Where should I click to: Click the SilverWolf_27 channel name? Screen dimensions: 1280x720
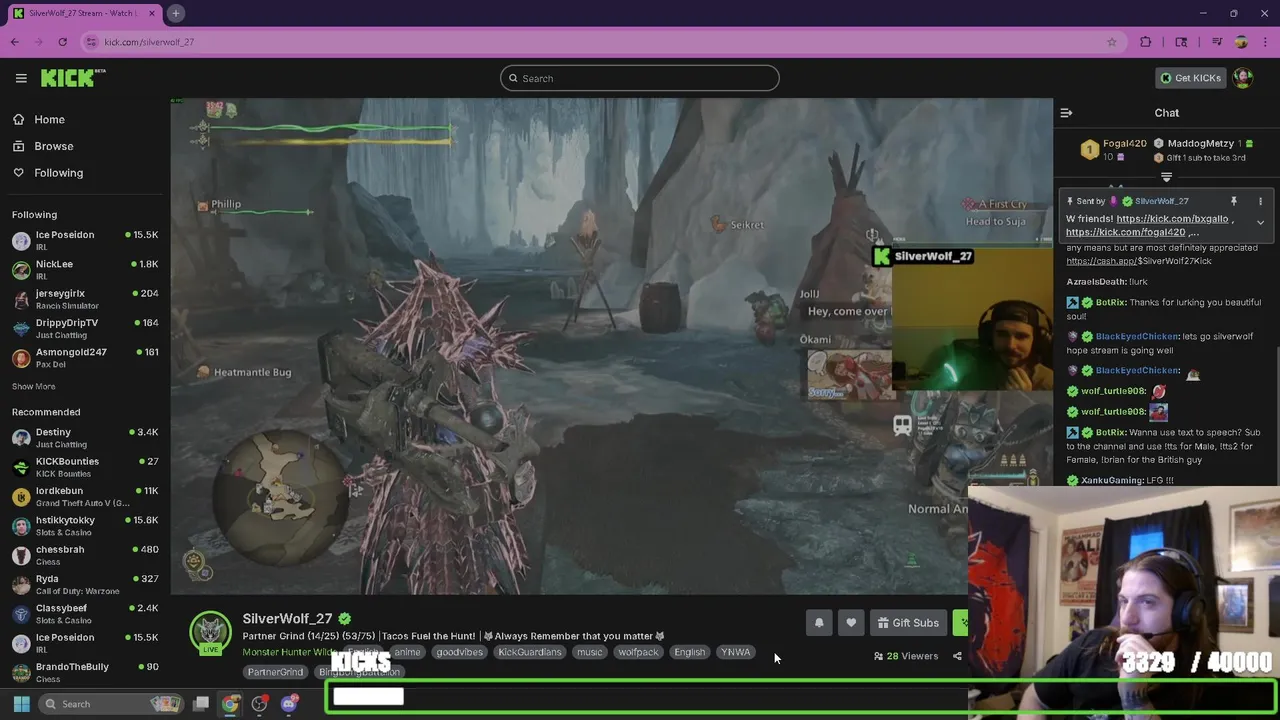(x=287, y=619)
